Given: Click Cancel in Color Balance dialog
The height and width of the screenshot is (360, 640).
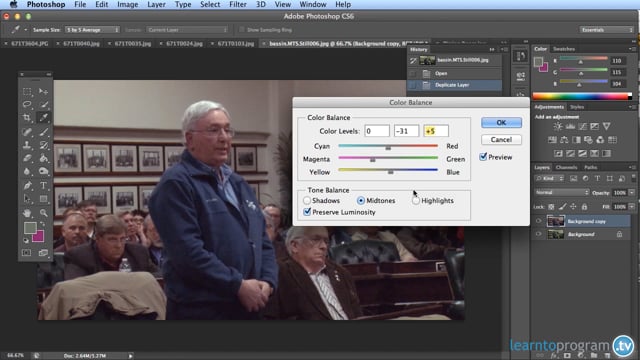Looking at the screenshot, I should pos(501,140).
